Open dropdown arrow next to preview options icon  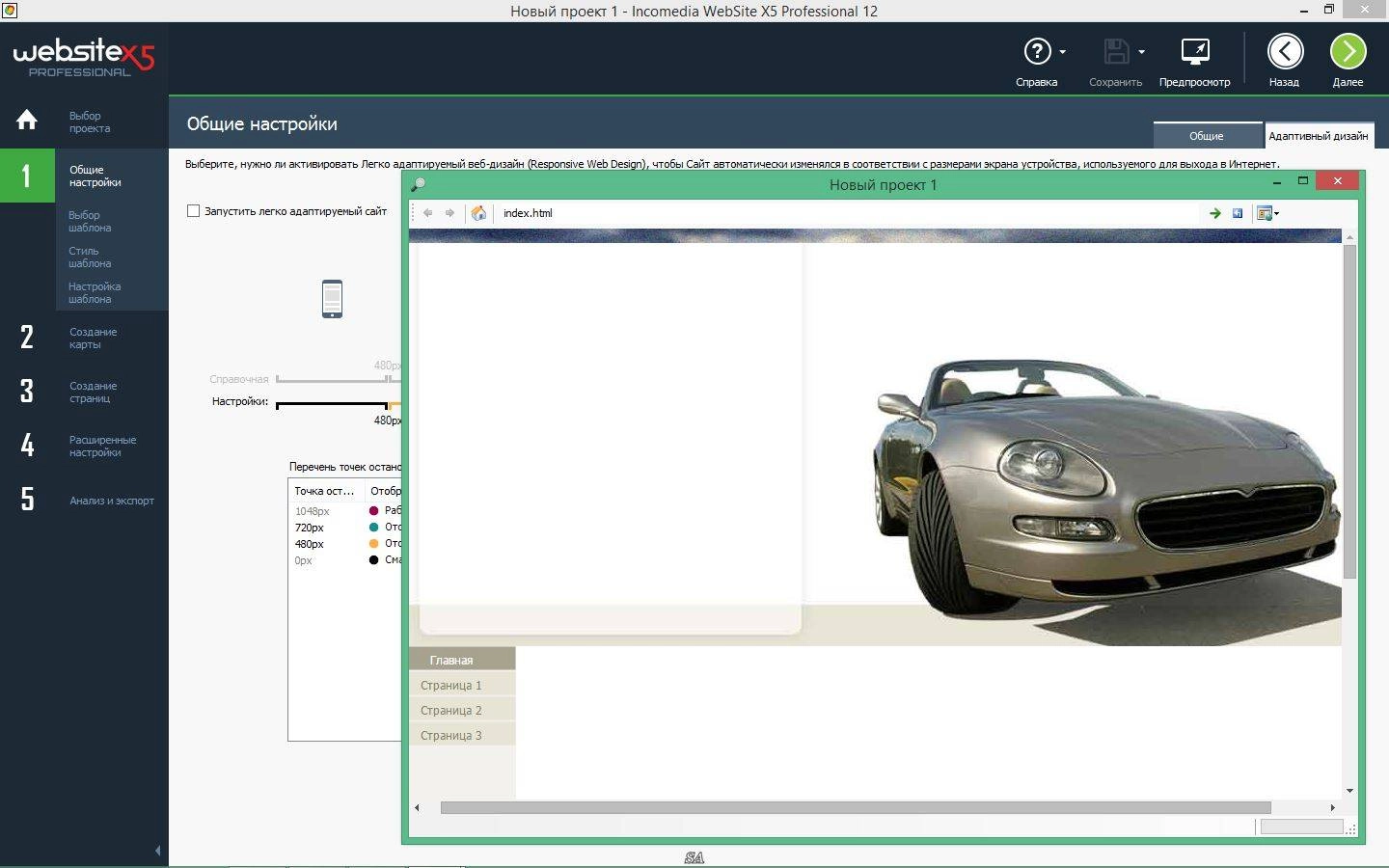click(x=1277, y=214)
